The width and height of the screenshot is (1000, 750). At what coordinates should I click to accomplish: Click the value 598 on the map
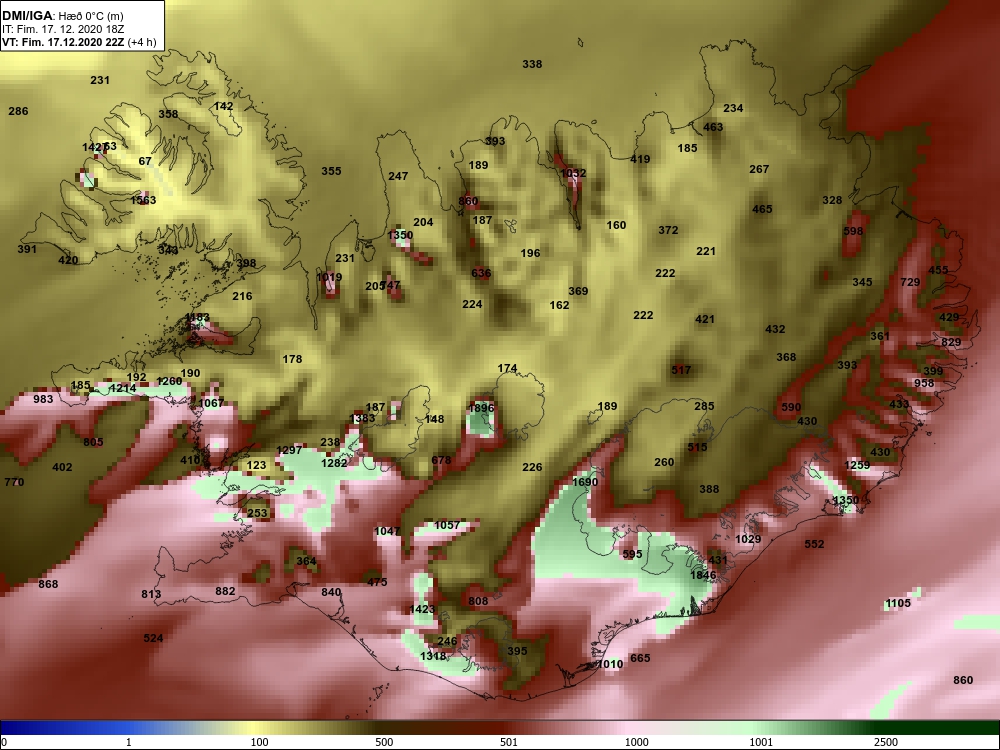(853, 231)
